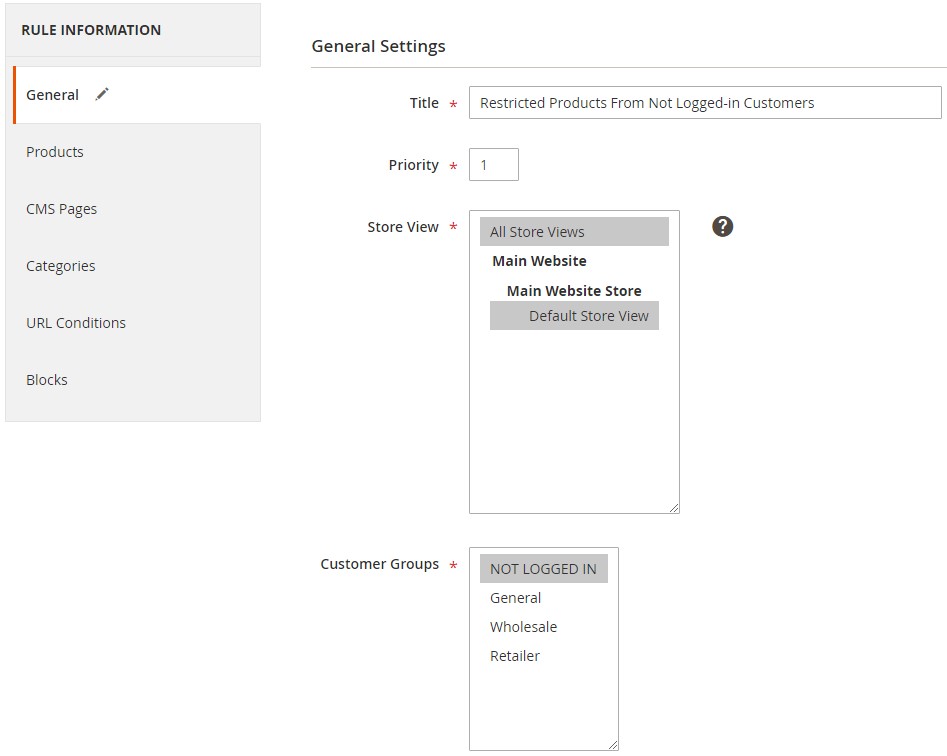Go to the Categories tab
The image size is (947, 756).
coord(61,266)
